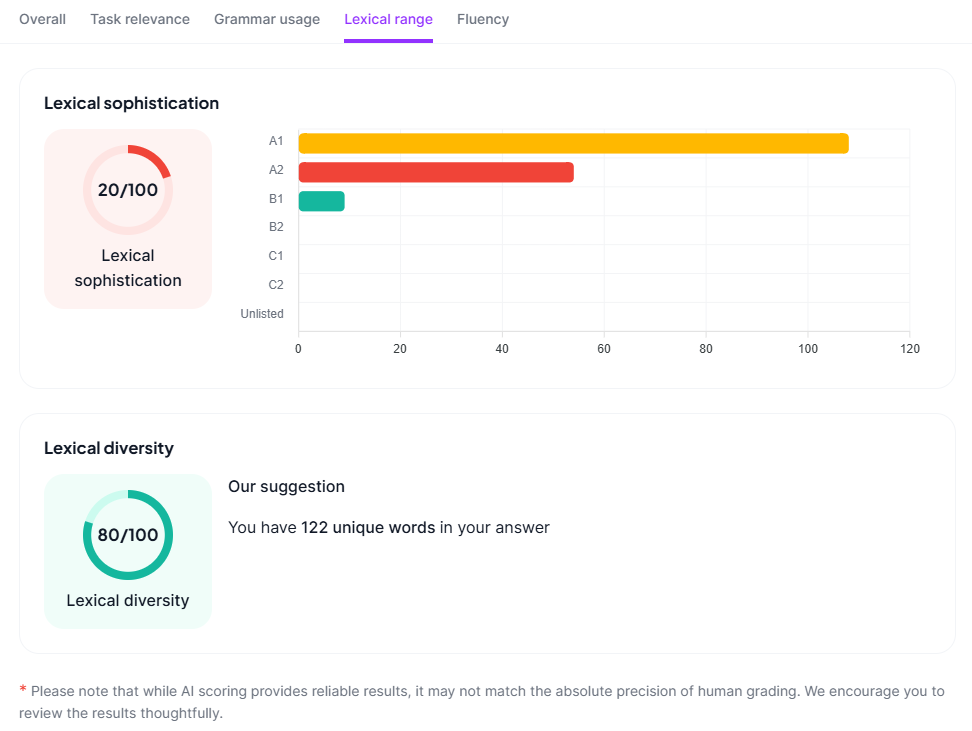Click the Lexical sophistication section heading

(131, 103)
